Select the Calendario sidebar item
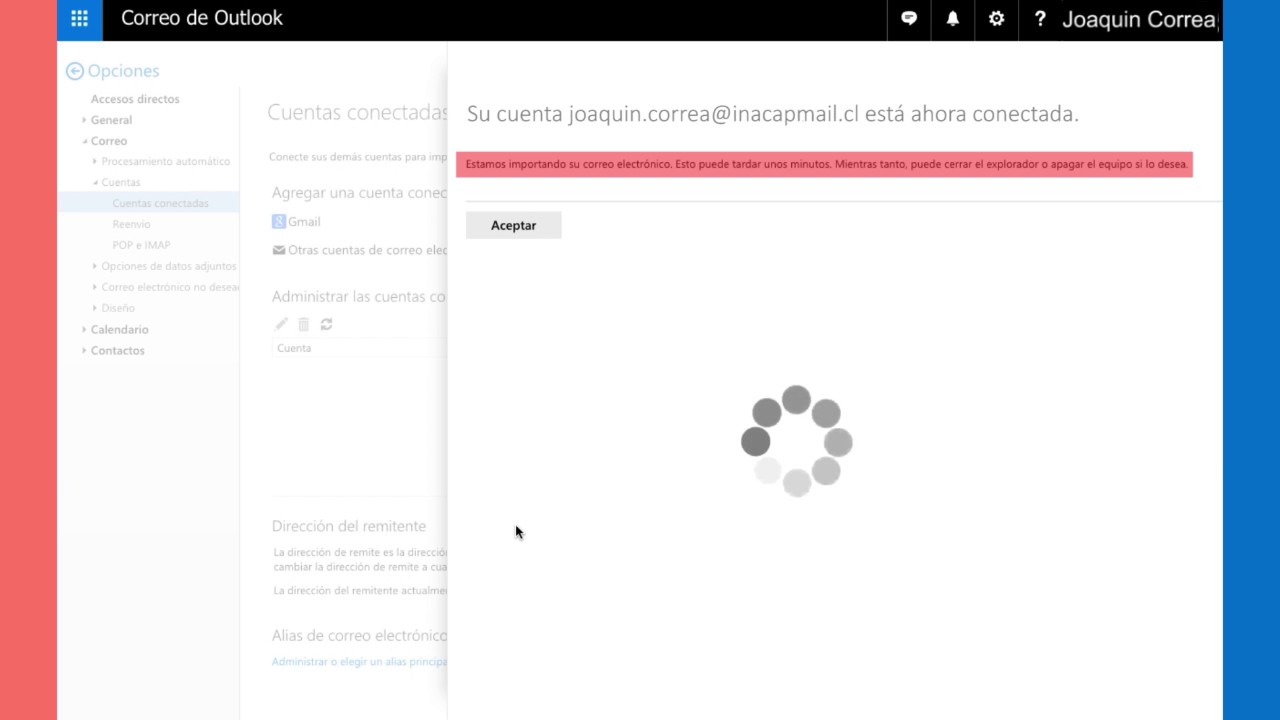The height and width of the screenshot is (720, 1280). click(x=119, y=329)
